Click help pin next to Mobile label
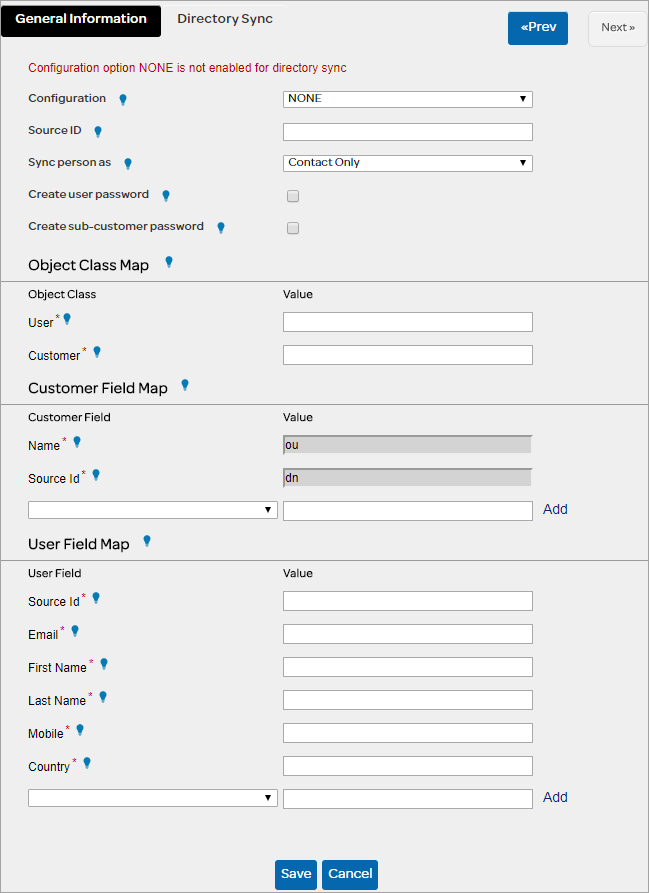The height and width of the screenshot is (893, 649). coord(80,730)
